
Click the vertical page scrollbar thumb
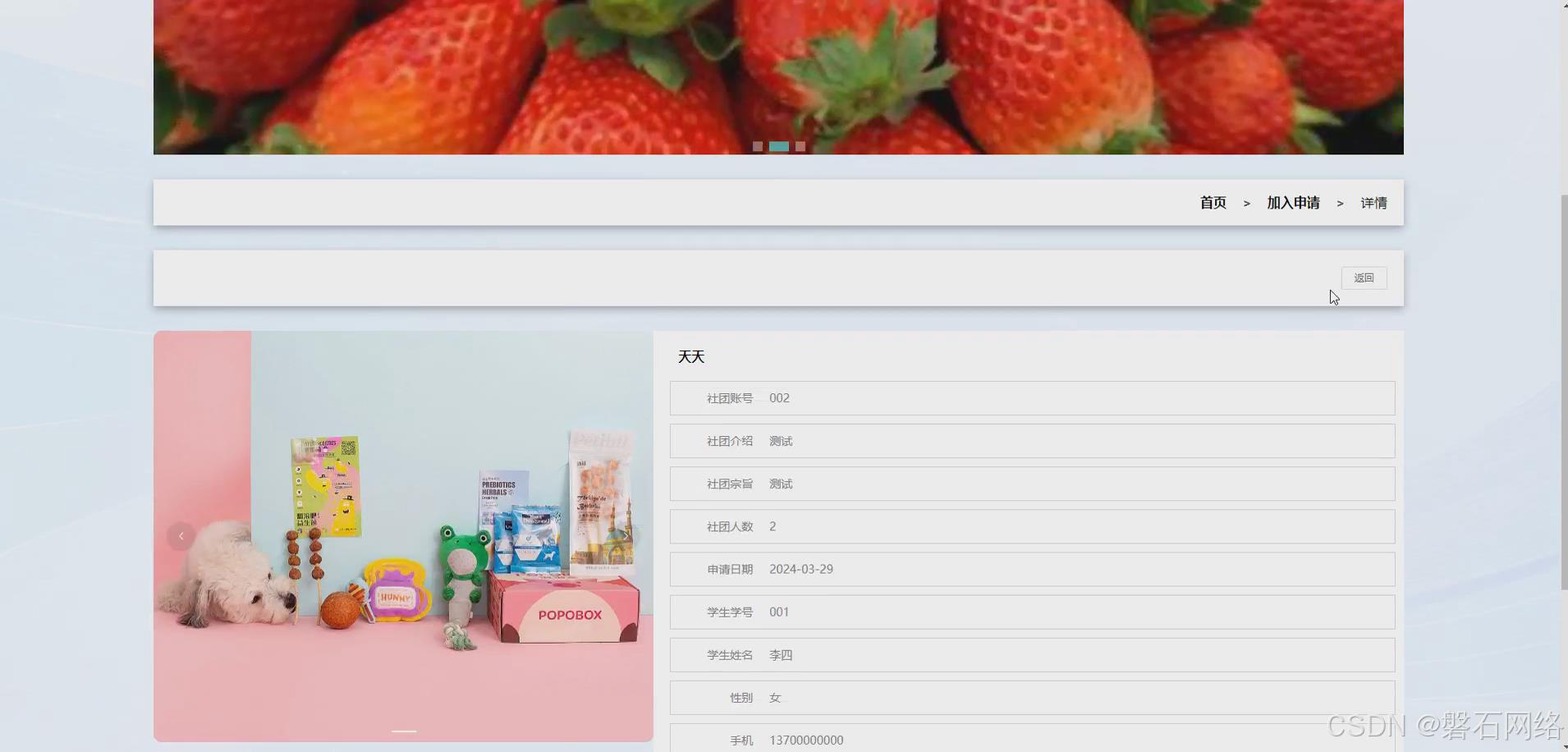[1563, 392]
